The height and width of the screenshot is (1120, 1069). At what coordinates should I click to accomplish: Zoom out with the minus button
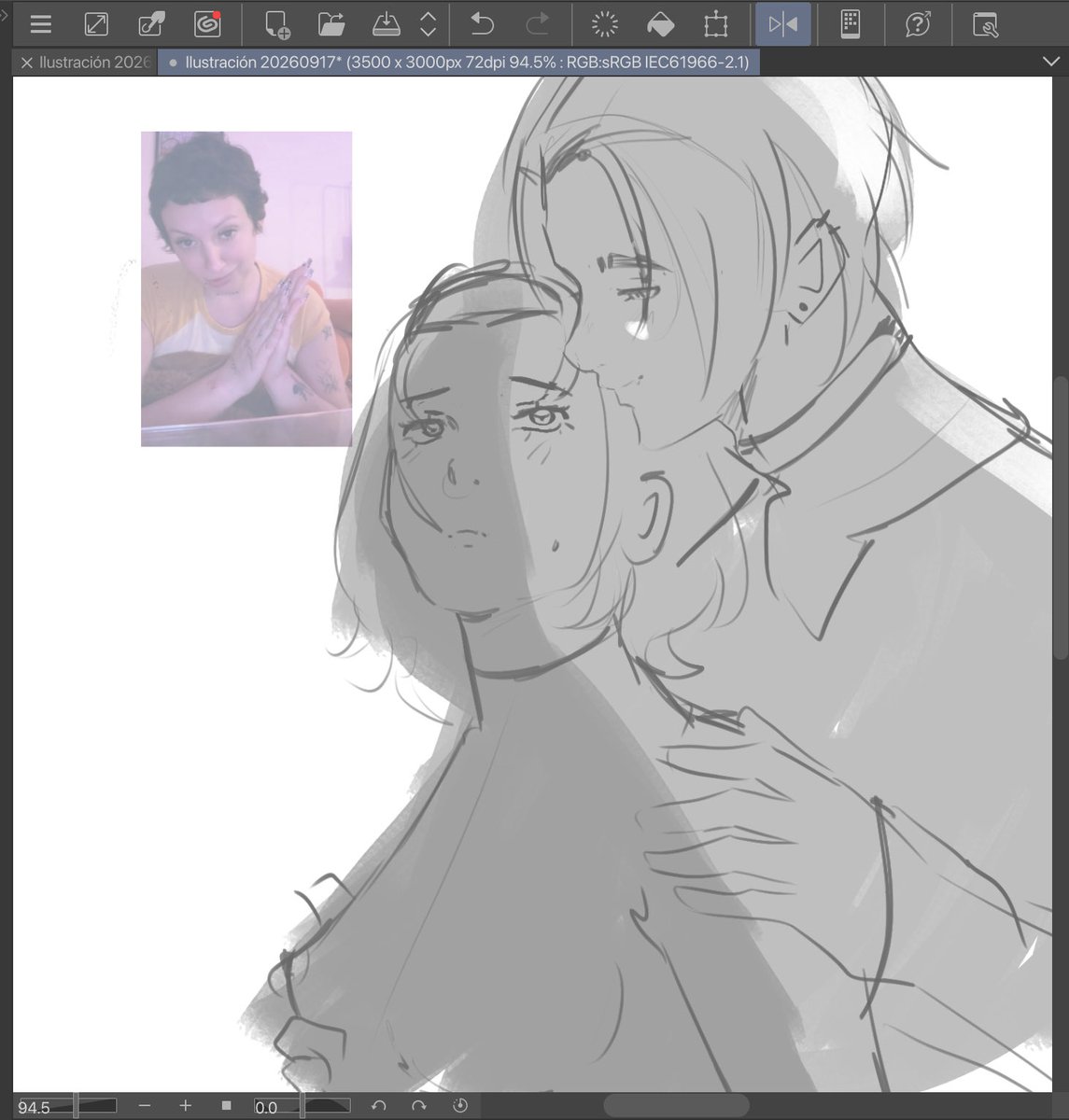[145, 1106]
